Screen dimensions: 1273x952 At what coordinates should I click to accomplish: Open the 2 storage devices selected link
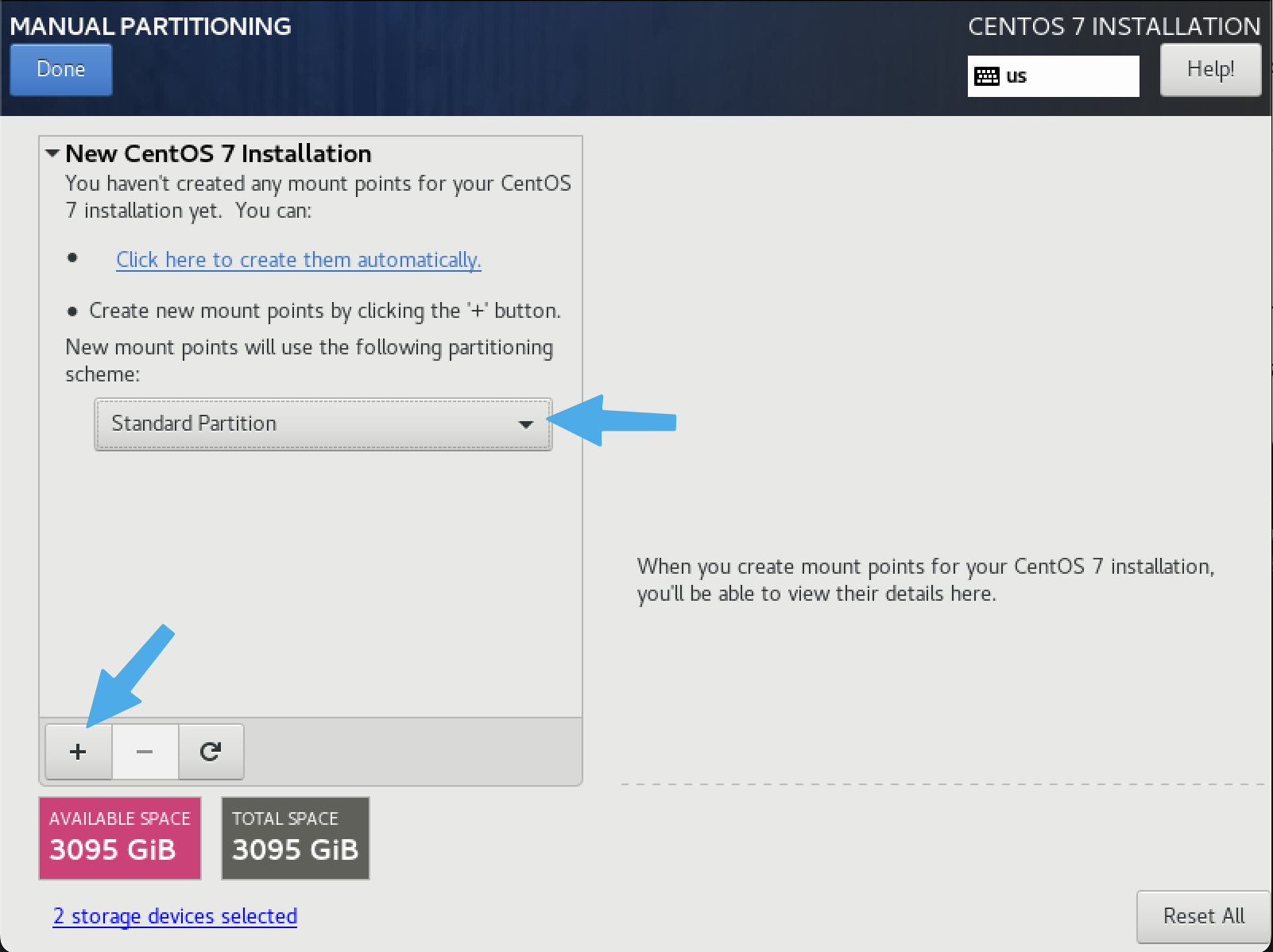click(175, 916)
